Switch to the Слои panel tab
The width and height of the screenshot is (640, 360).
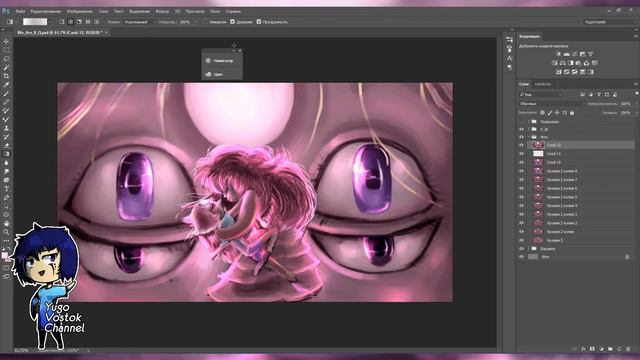[x=524, y=84]
